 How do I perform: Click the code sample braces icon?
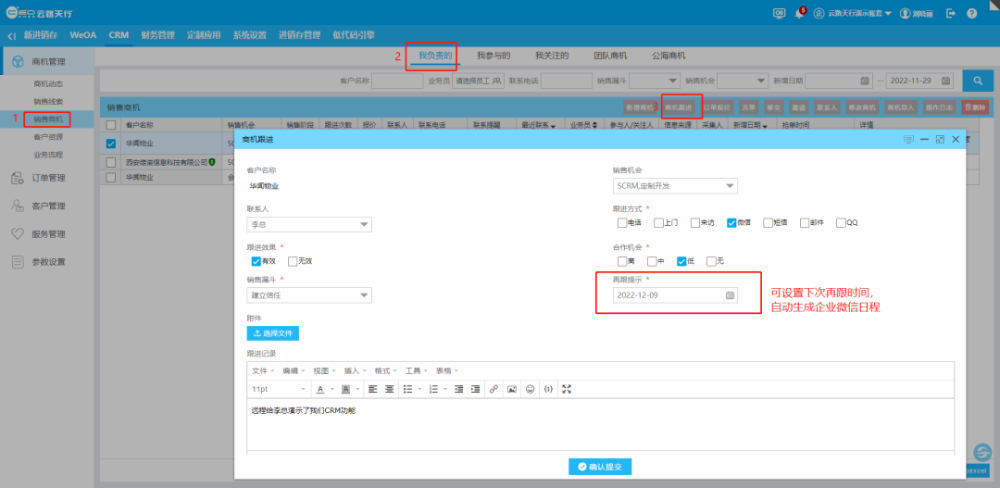(x=548, y=389)
